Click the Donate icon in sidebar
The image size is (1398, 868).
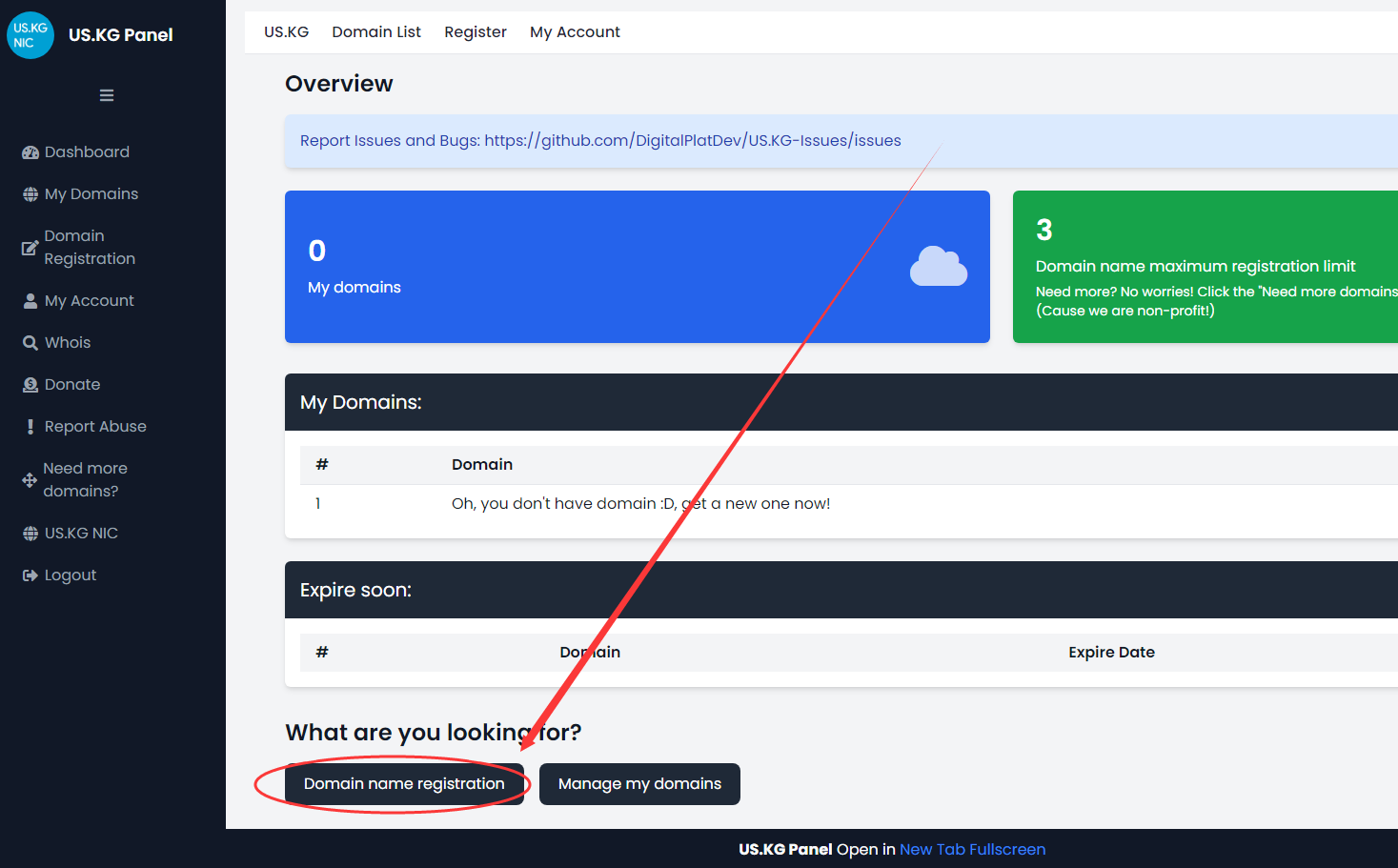click(30, 385)
